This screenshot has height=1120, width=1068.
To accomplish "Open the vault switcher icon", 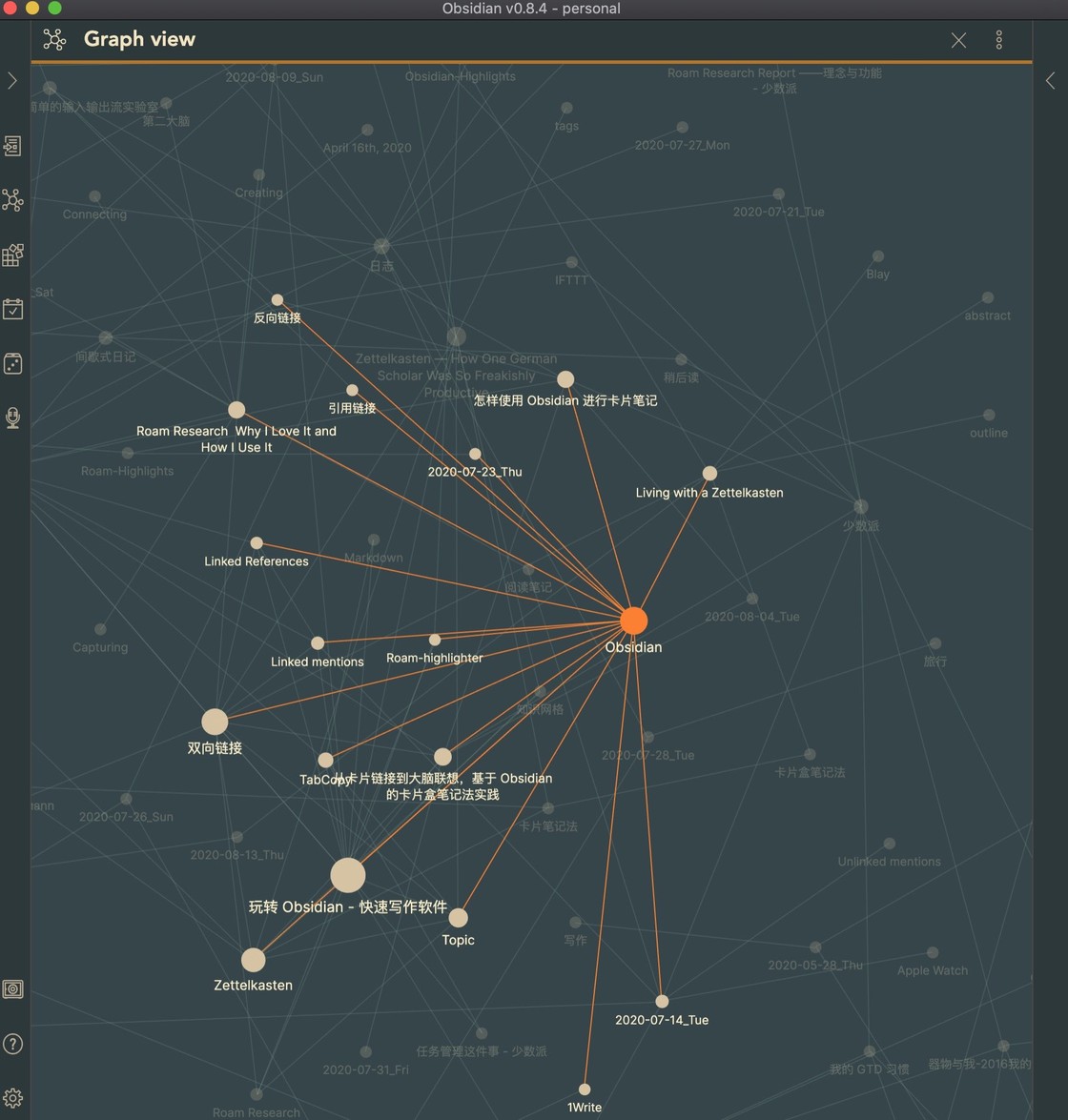I will click(x=12, y=989).
